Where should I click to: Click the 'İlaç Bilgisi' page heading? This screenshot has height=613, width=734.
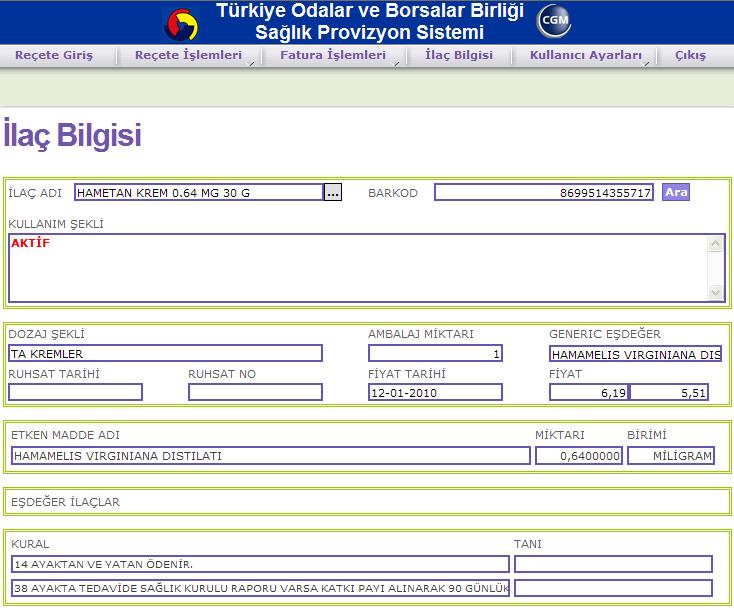(x=73, y=134)
